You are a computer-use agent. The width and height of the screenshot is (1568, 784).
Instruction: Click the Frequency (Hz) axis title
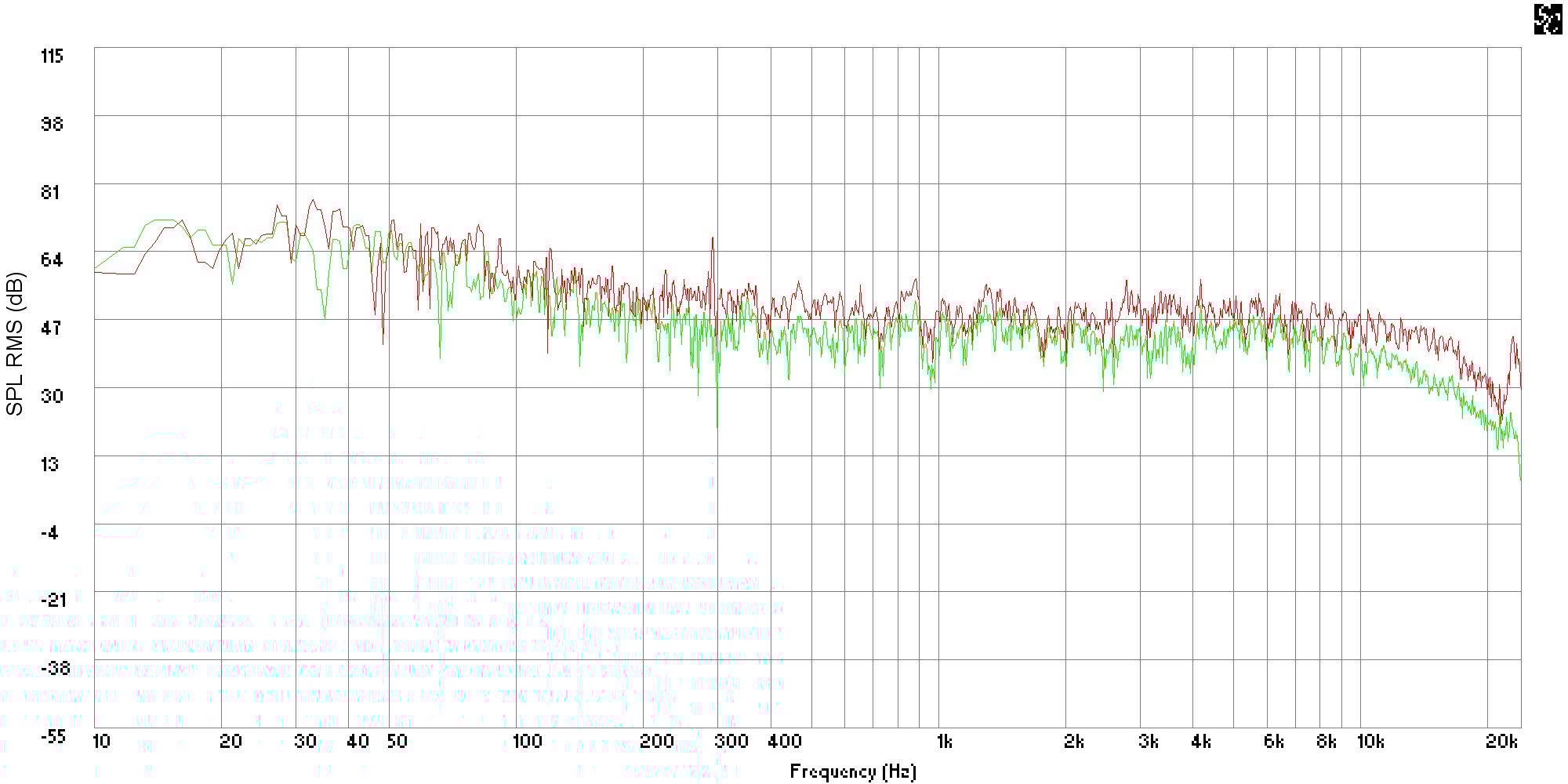(x=852, y=771)
